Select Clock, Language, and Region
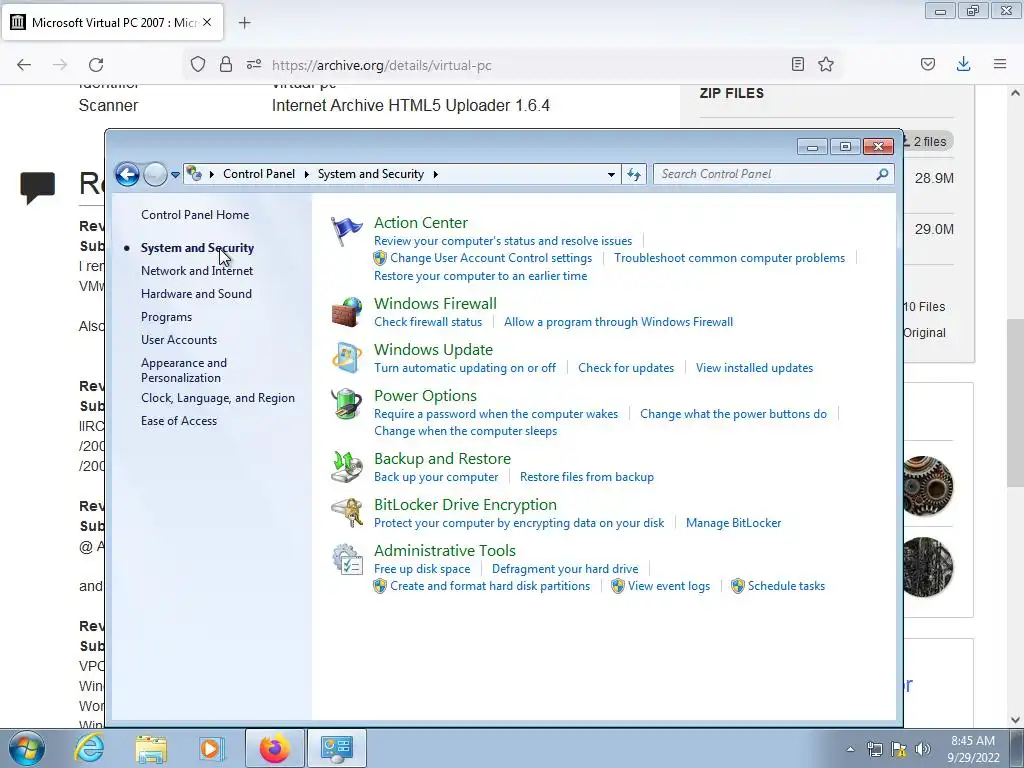 point(217,398)
